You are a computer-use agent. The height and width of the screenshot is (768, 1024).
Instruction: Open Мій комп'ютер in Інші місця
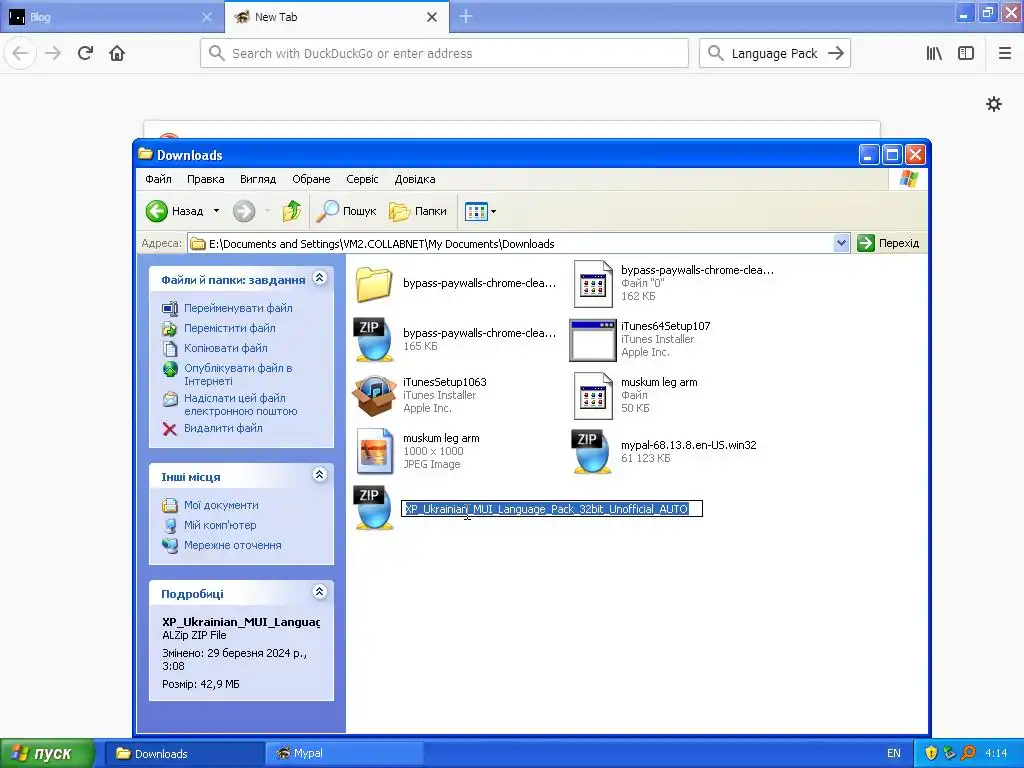click(x=219, y=525)
